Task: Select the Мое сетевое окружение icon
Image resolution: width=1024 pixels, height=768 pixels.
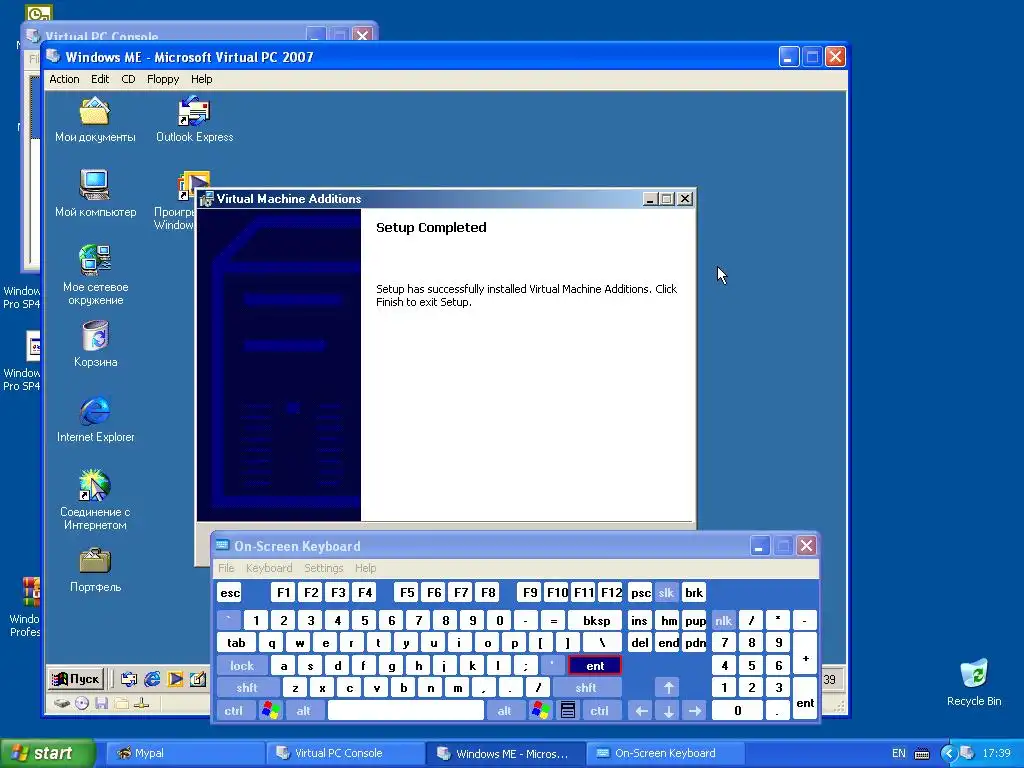Action: [x=95, y=275]
